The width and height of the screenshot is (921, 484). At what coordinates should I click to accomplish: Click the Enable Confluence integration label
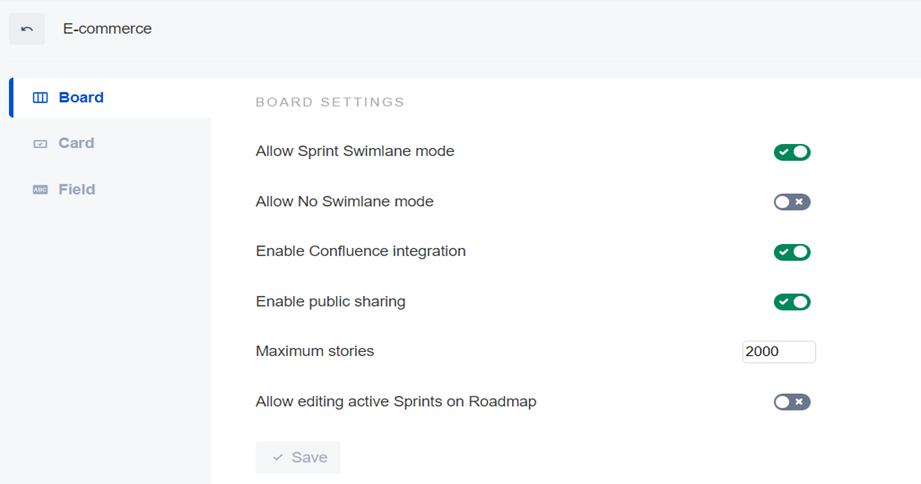pyautogui.click(x=361, y=252)
